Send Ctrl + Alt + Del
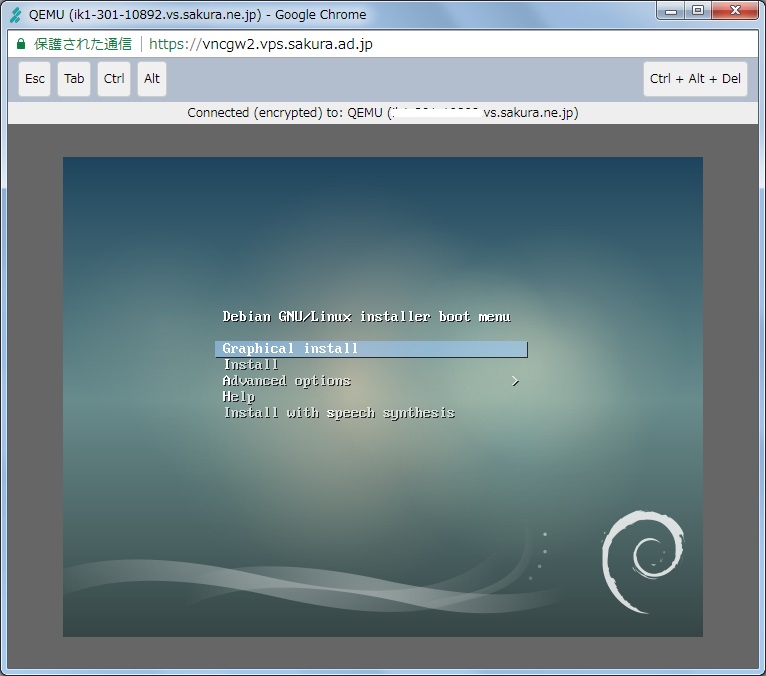Image resolution: width=766 pixels, height=676 pixels. pyautogui.click(x=695, y=79)
